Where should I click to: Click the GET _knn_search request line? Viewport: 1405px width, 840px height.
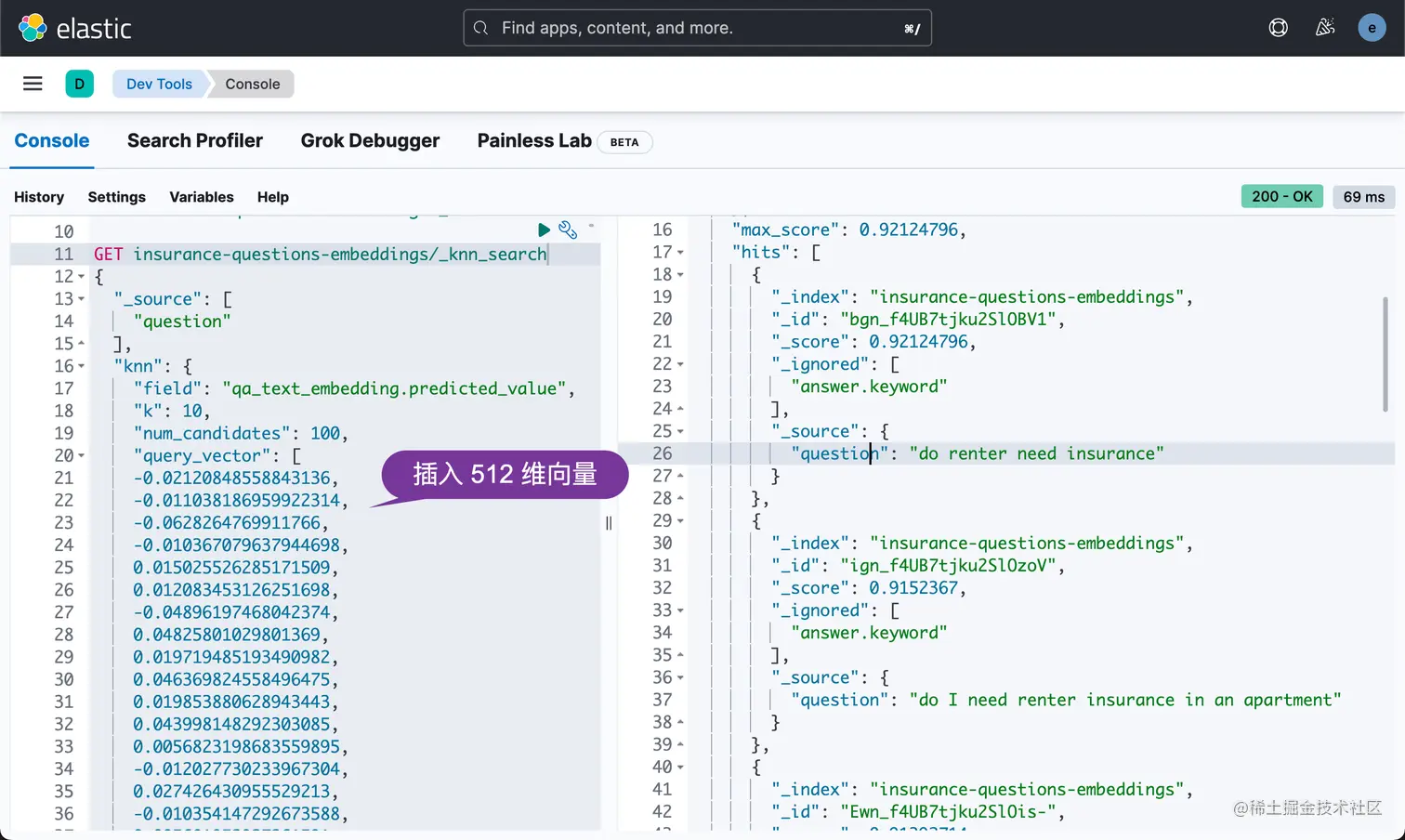point(321,255)
